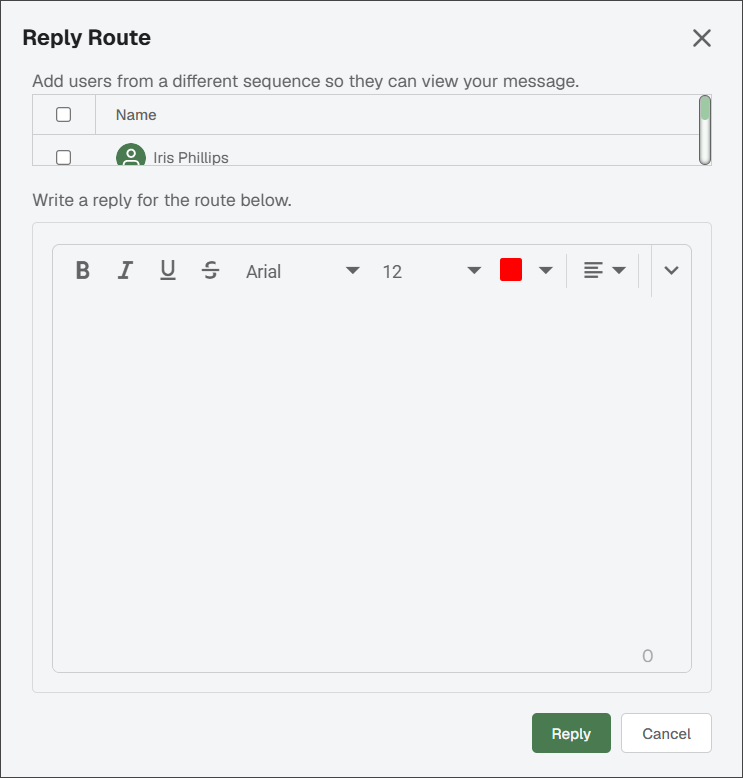The width and height of the screenshot is (743, 778).
Task: Open the Arial font family dropdown
Action: [x=302, y=271]
